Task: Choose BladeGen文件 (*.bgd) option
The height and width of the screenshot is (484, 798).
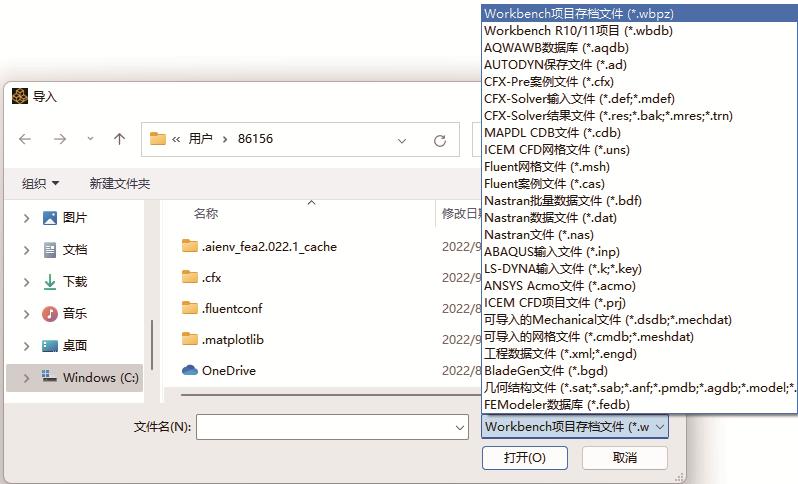Action: pyautogui.click(x=639, y=371)
